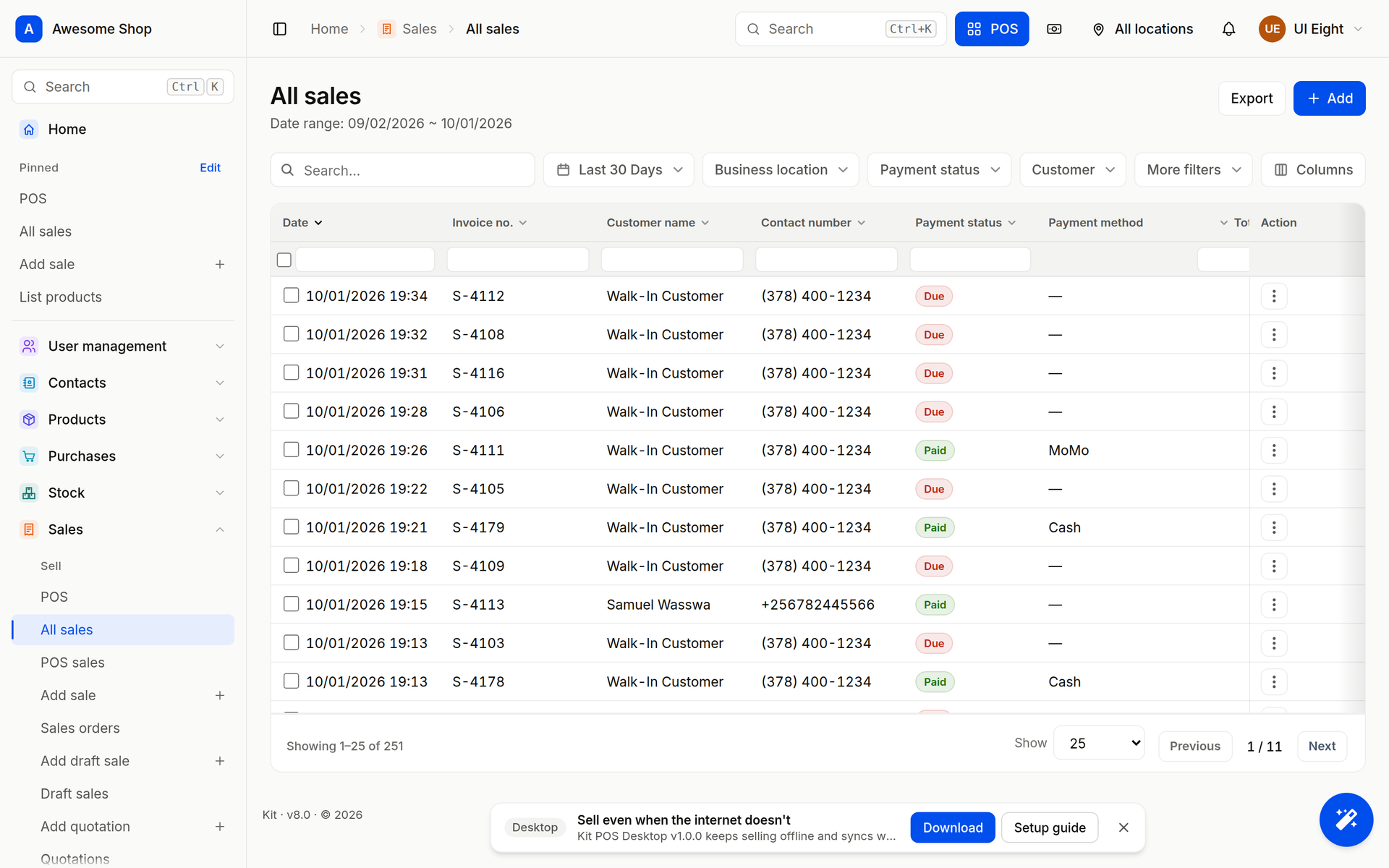Screen dimensions: 1389x868
Task: Expand More filters dropdown
Action: point(1194,170)
